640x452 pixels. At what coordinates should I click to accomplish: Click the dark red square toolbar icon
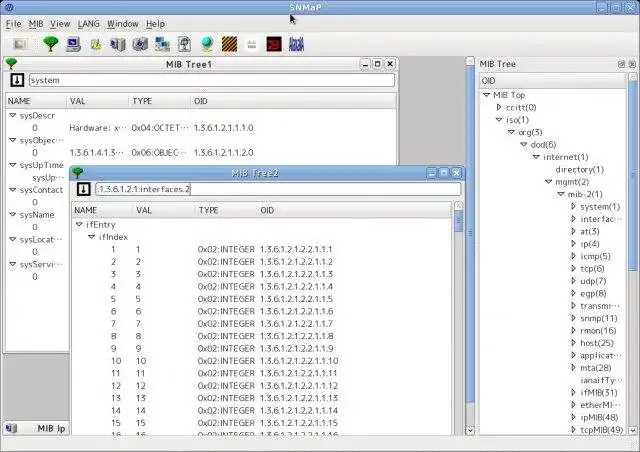pos(274,44)
